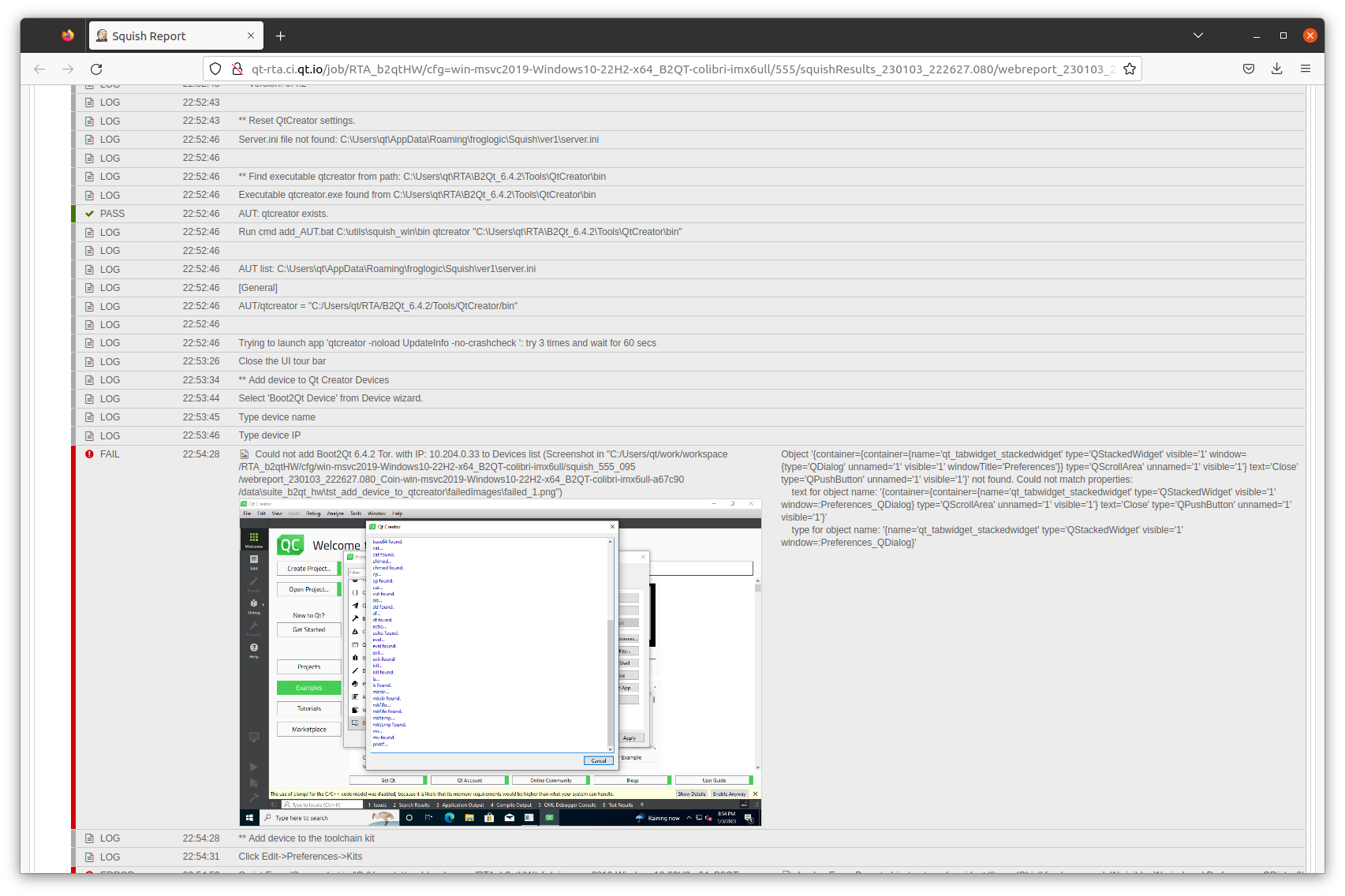Click the FAIL label text
This screenshot has width=1345, height=896.
(110, 454)
